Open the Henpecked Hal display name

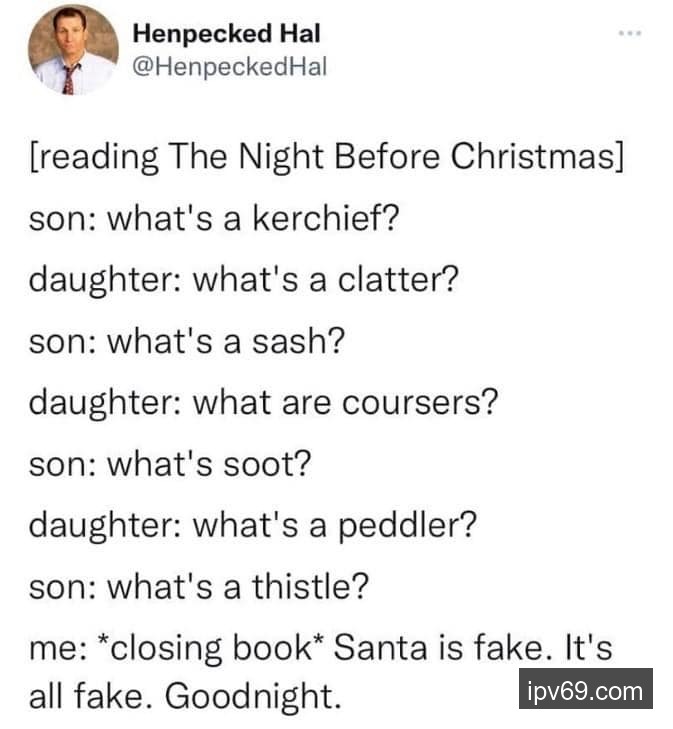pos(226,33)
